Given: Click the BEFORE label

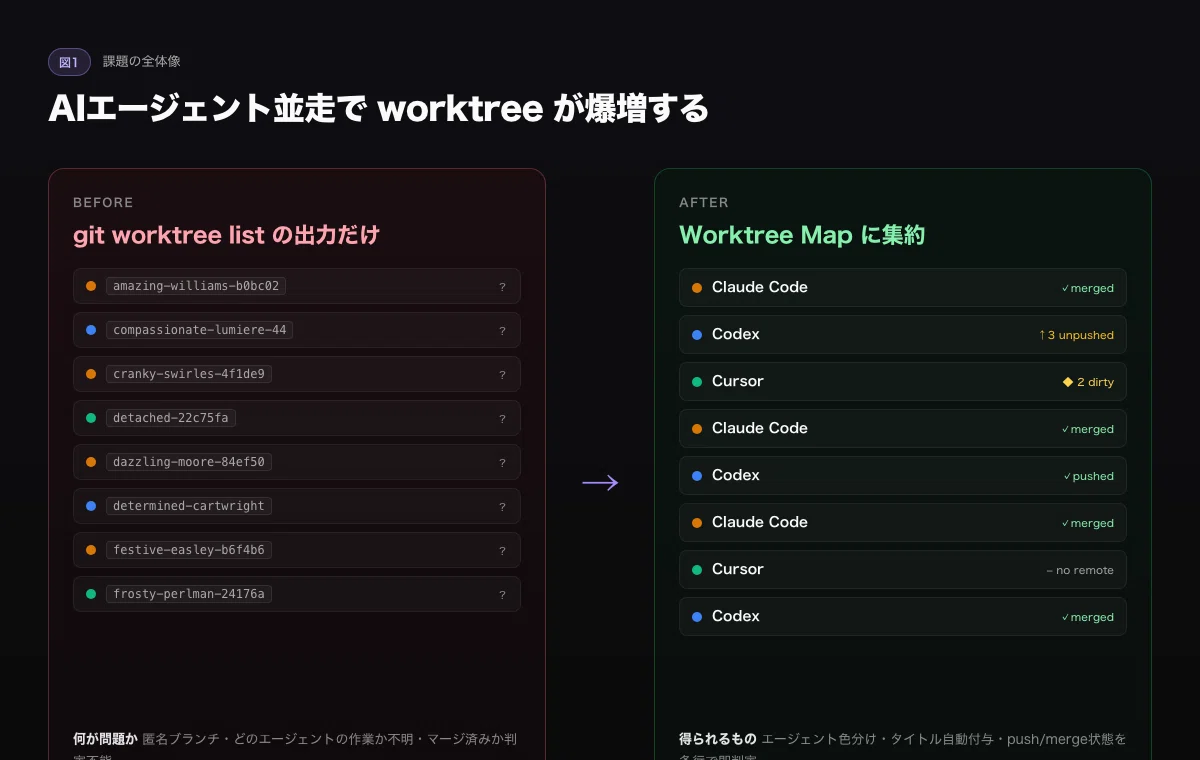Looking at the screenshot, I should (103, 203).
